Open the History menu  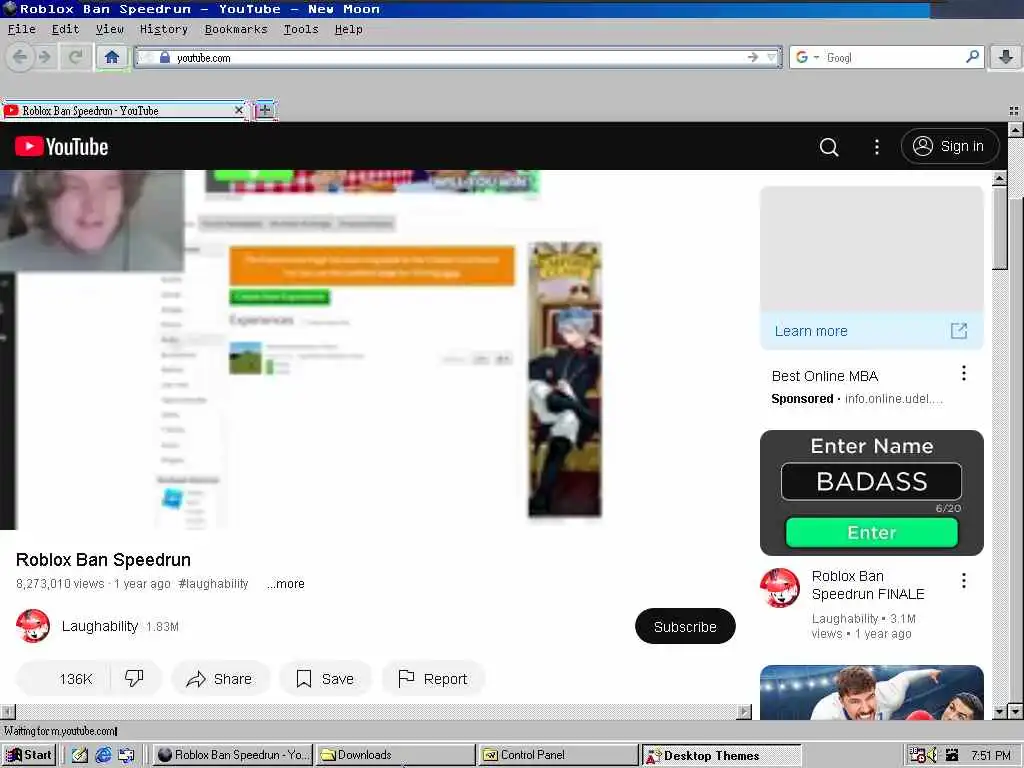(164, 29)
